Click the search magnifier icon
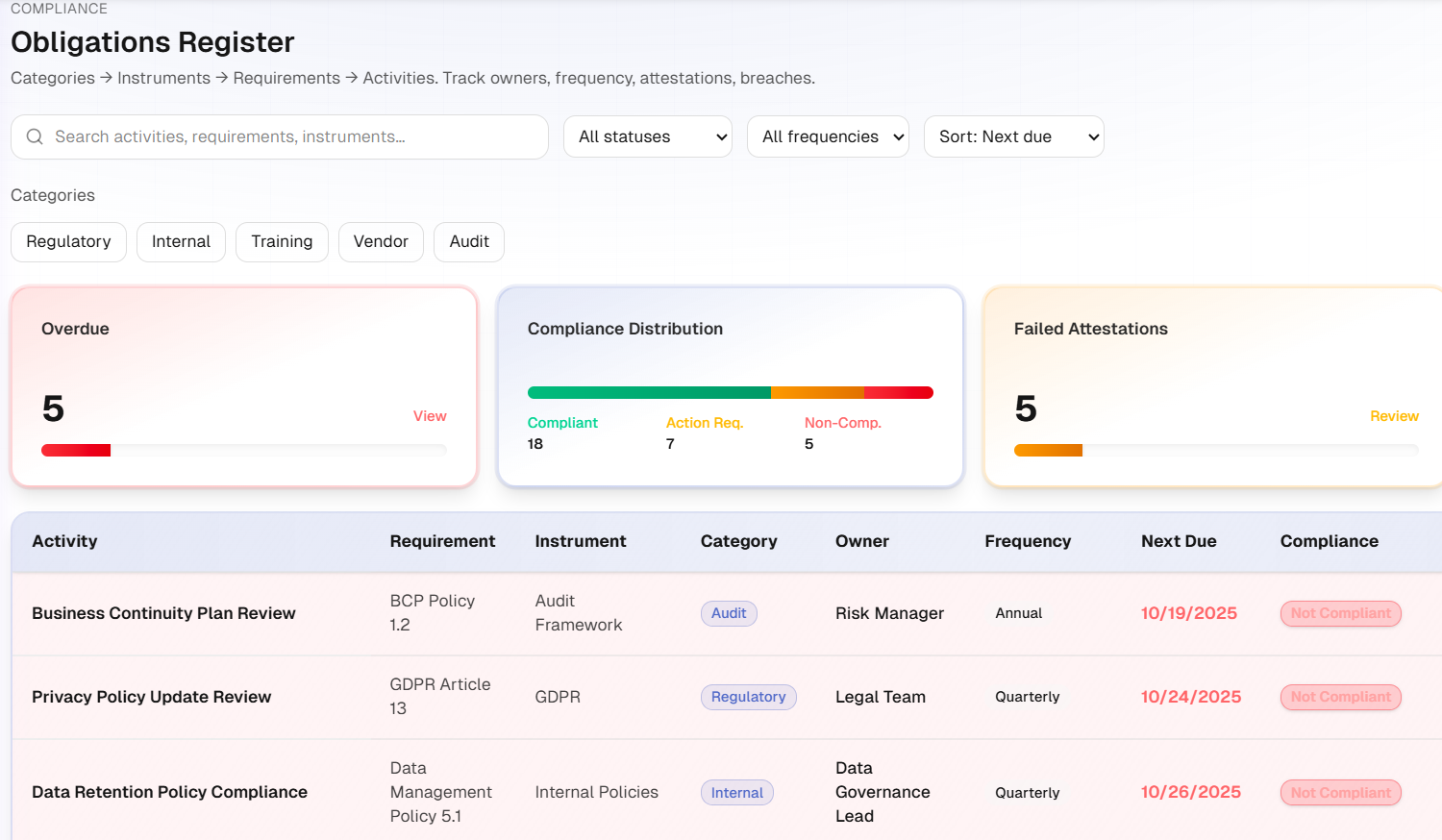The height and width of the screenshot is (840, 1442). pos(35,136)
